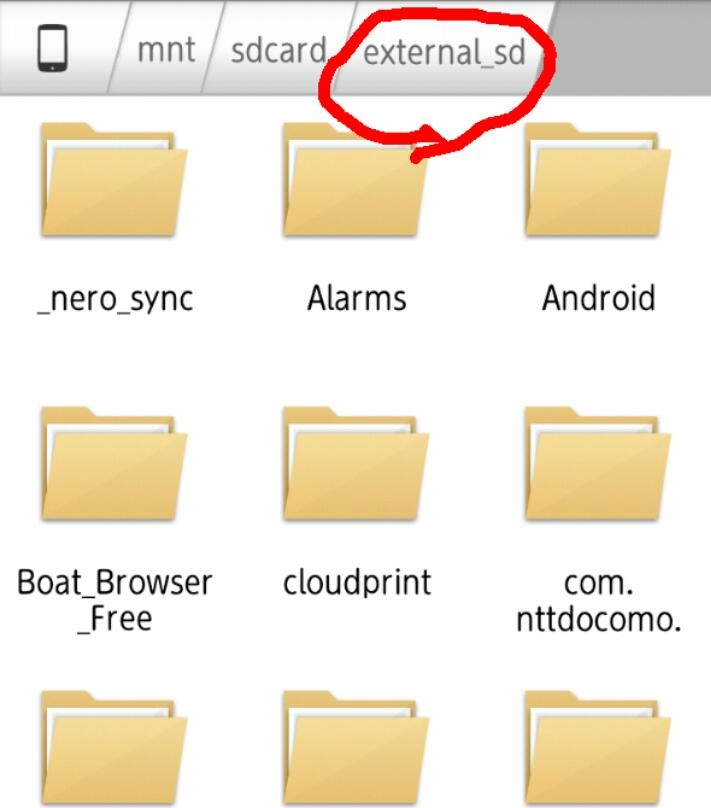Image resolution: width=711 pixels, height=808 pixels.
Task: Open the unlabeled folder below cloudprint
Action: click(x=356, y=749)
